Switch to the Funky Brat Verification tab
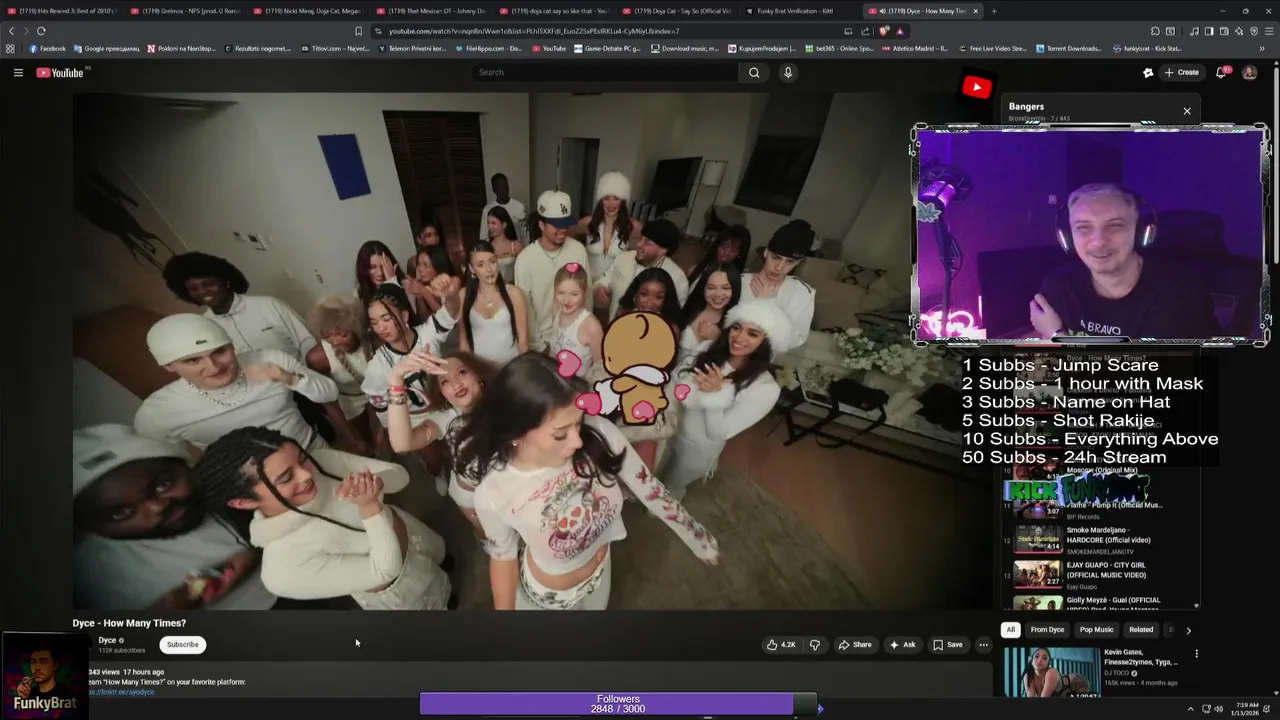Image resolution: width=1280 pixels, height=720 pixels. tap(800, 11)
